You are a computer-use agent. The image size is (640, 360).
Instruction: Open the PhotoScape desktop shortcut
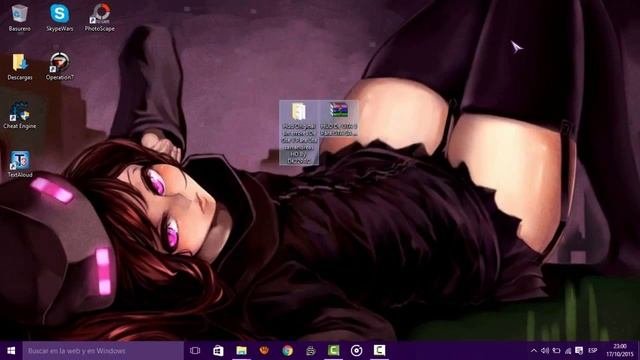[x=100, y=18]
